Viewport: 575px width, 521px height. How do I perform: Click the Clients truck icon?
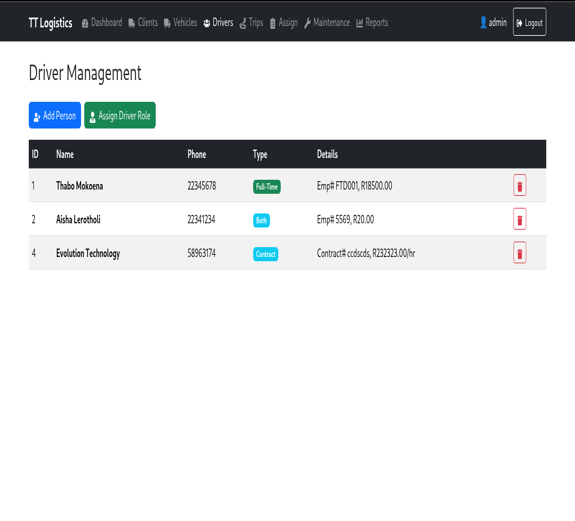coord(132,23)
